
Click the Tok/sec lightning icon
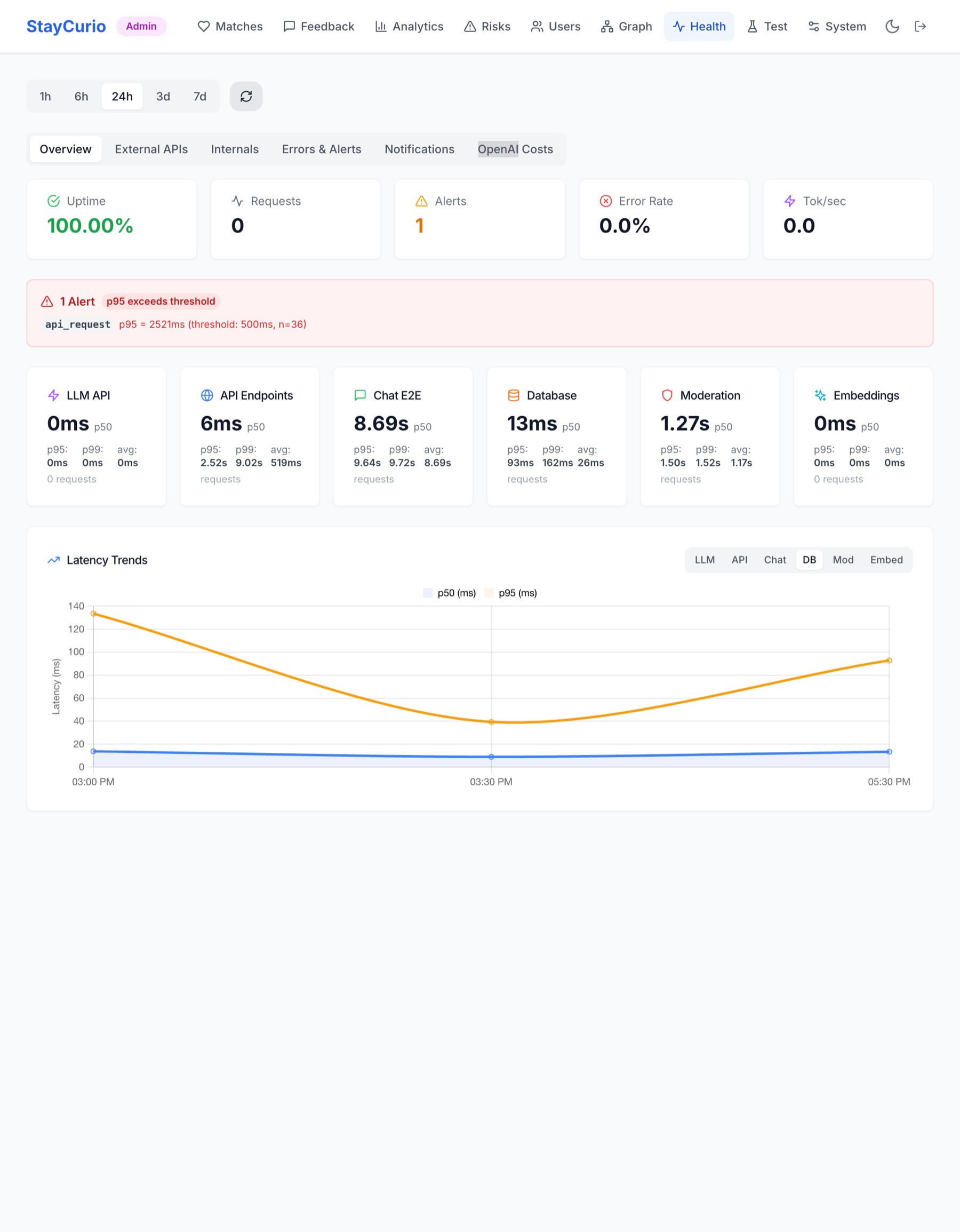pos(790,201)
